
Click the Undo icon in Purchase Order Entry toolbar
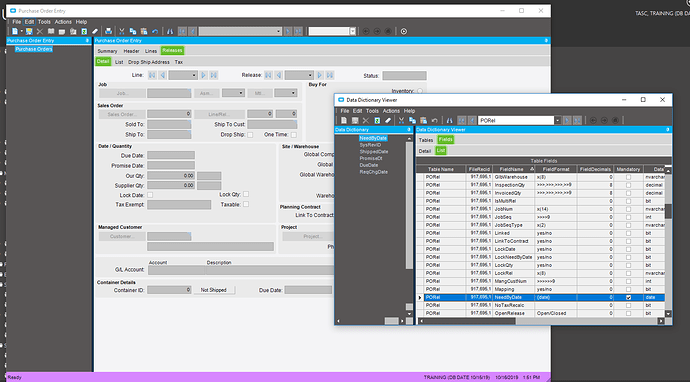(155, 31)
